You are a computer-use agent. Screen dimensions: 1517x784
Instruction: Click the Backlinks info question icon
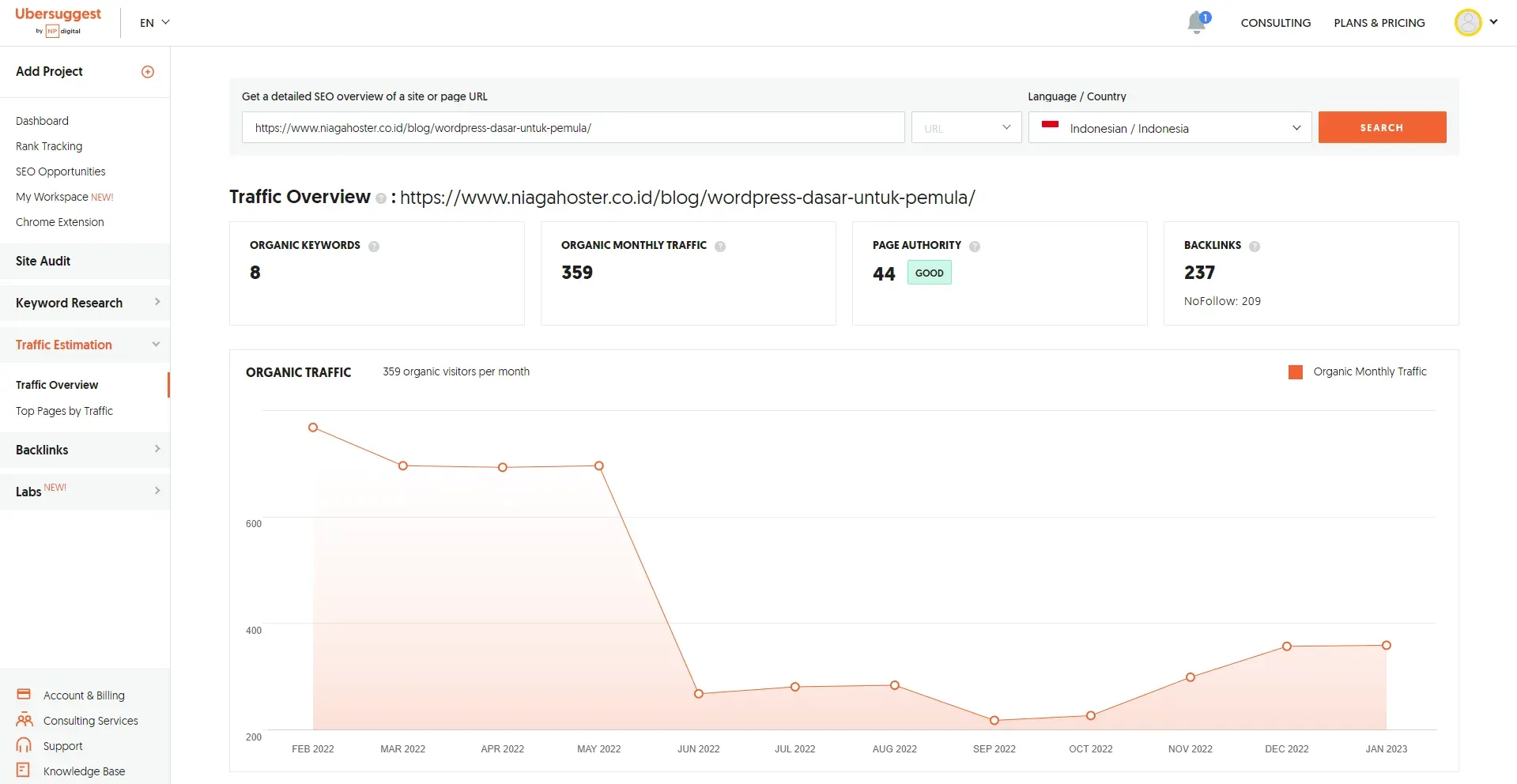click(x=1255, y=247)
